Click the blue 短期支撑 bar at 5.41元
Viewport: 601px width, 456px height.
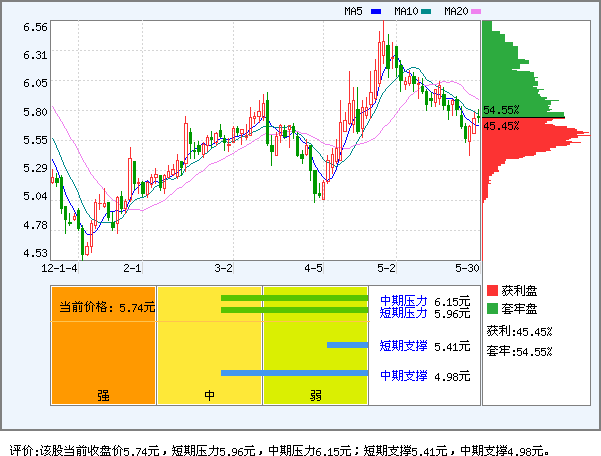pyautogui.click(x=347, y=346)
